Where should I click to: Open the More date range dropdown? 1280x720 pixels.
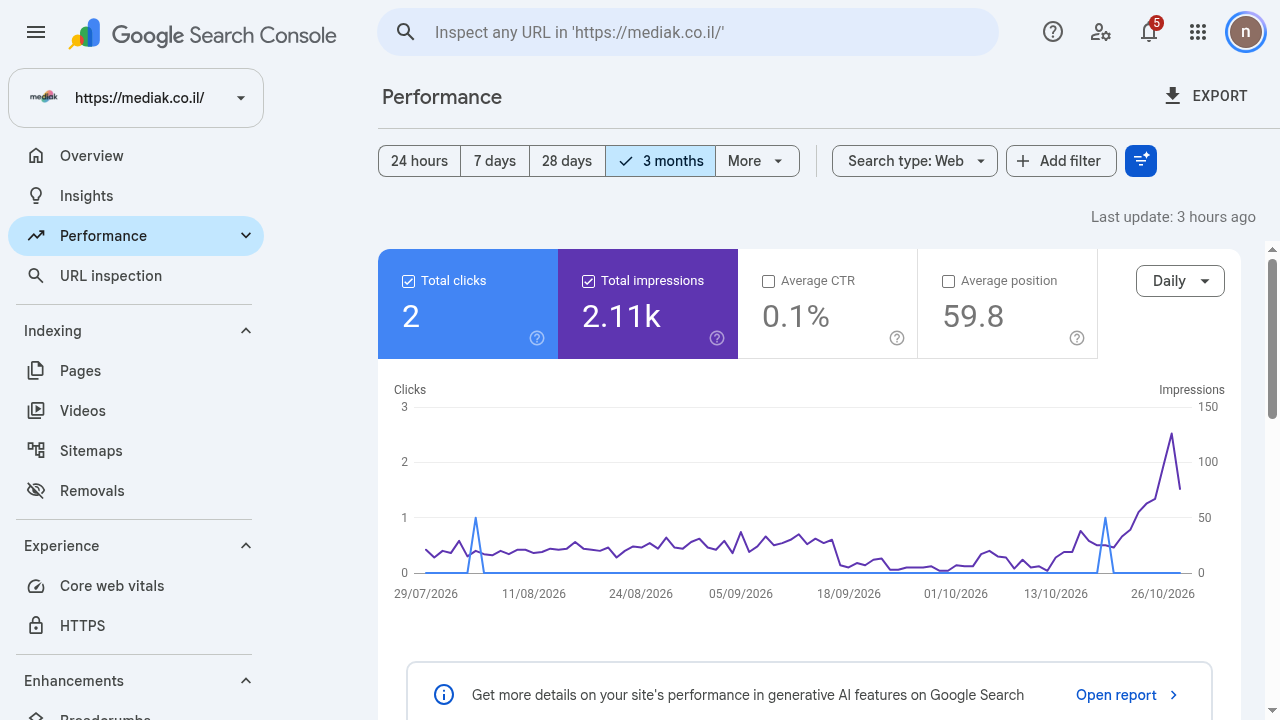(757, 161)
